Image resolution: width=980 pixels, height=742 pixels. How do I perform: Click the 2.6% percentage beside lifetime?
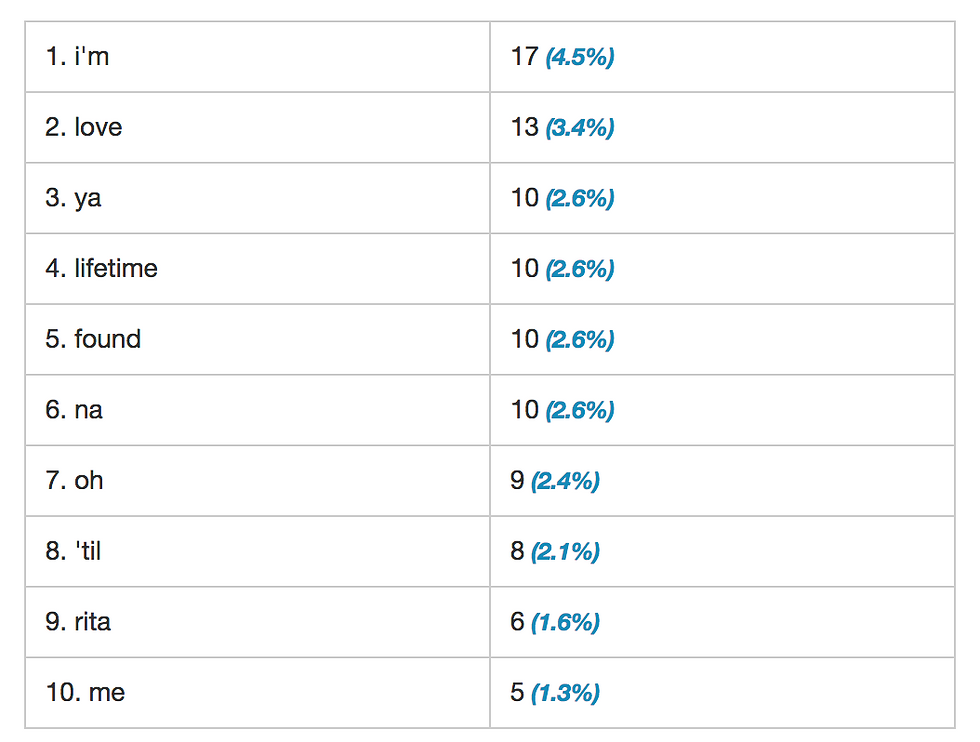click(x=579, y=269)
